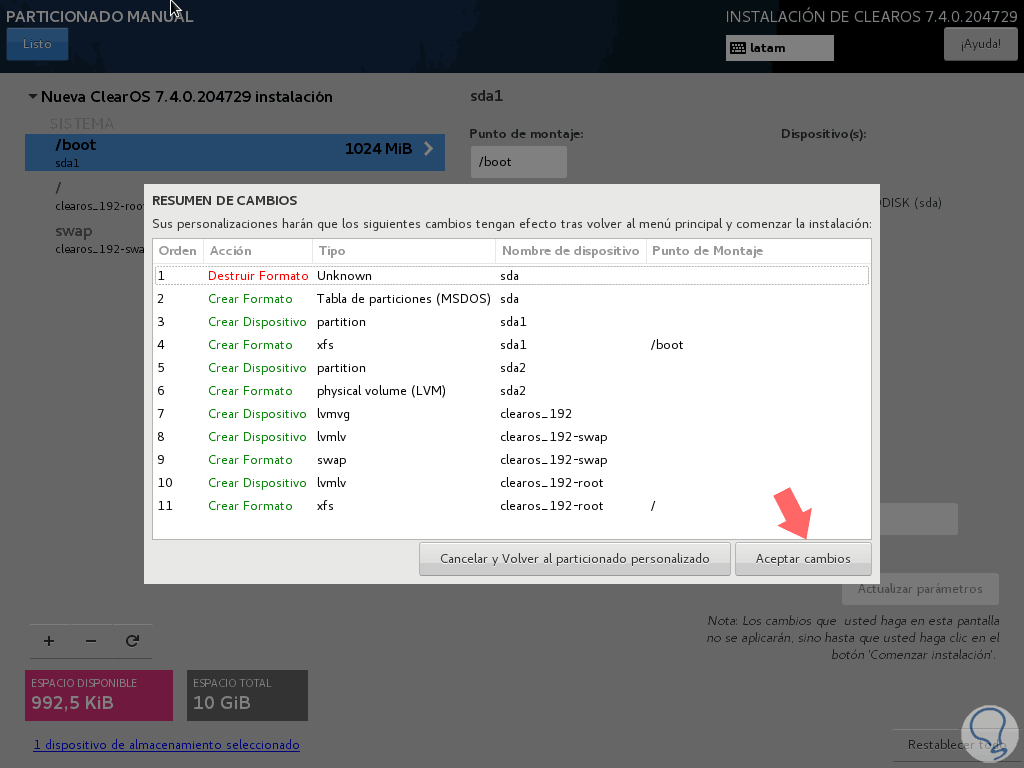This screenshot has width=1024, height=768.
Task: Select row 10 lvmlv clearos_192-root
Action: pyautogui.click(x=511, y=483)
